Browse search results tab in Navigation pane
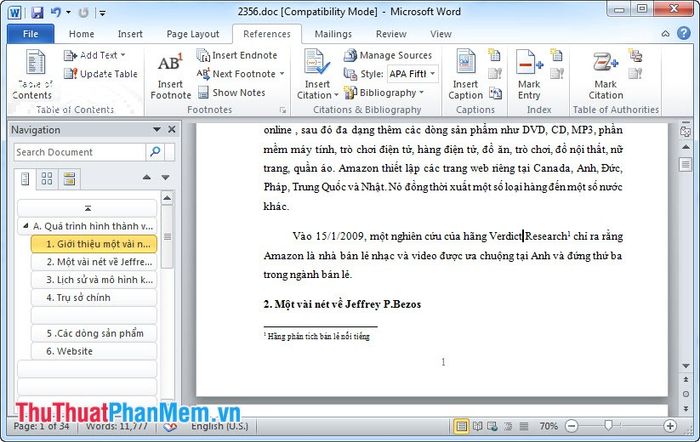This screenshot has height=442, width=700. click(69, 179)
